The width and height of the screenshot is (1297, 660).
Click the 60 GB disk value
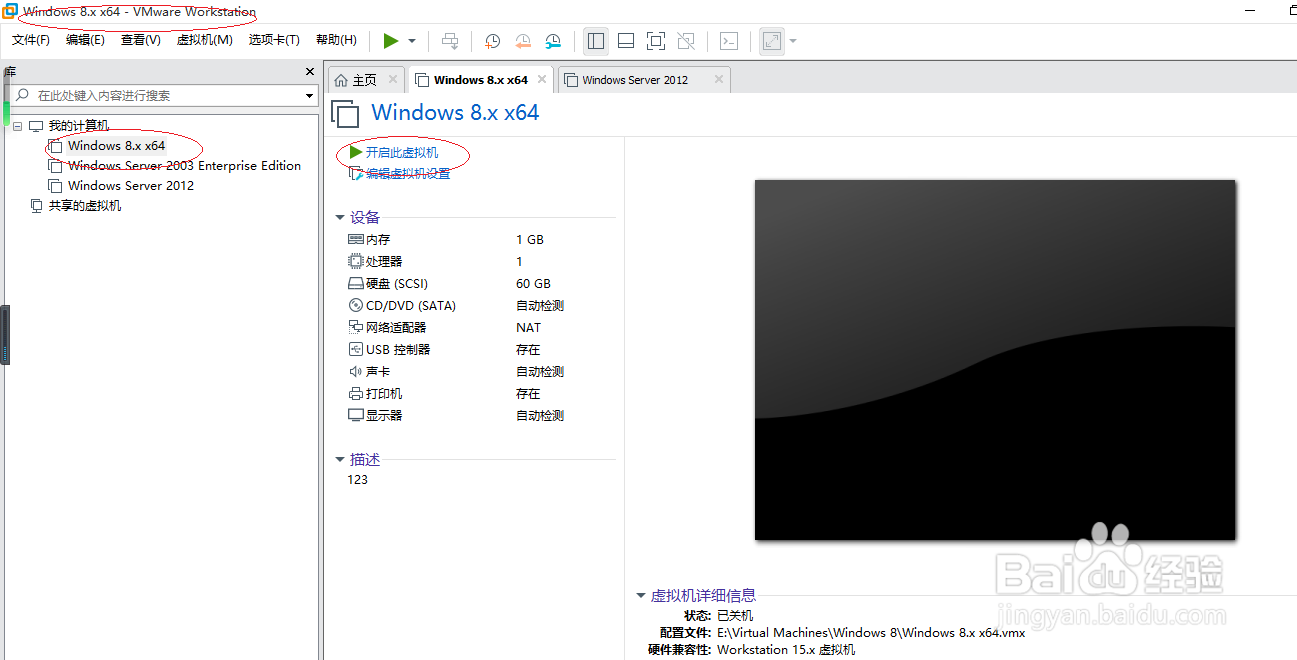click(533, 284)
